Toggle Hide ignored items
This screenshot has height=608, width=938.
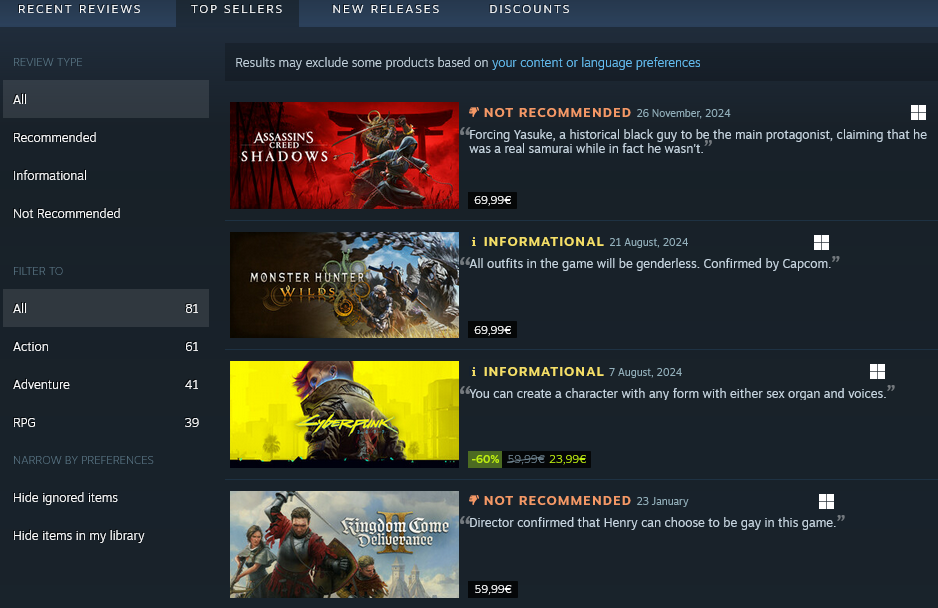click(x=106, y=497)
